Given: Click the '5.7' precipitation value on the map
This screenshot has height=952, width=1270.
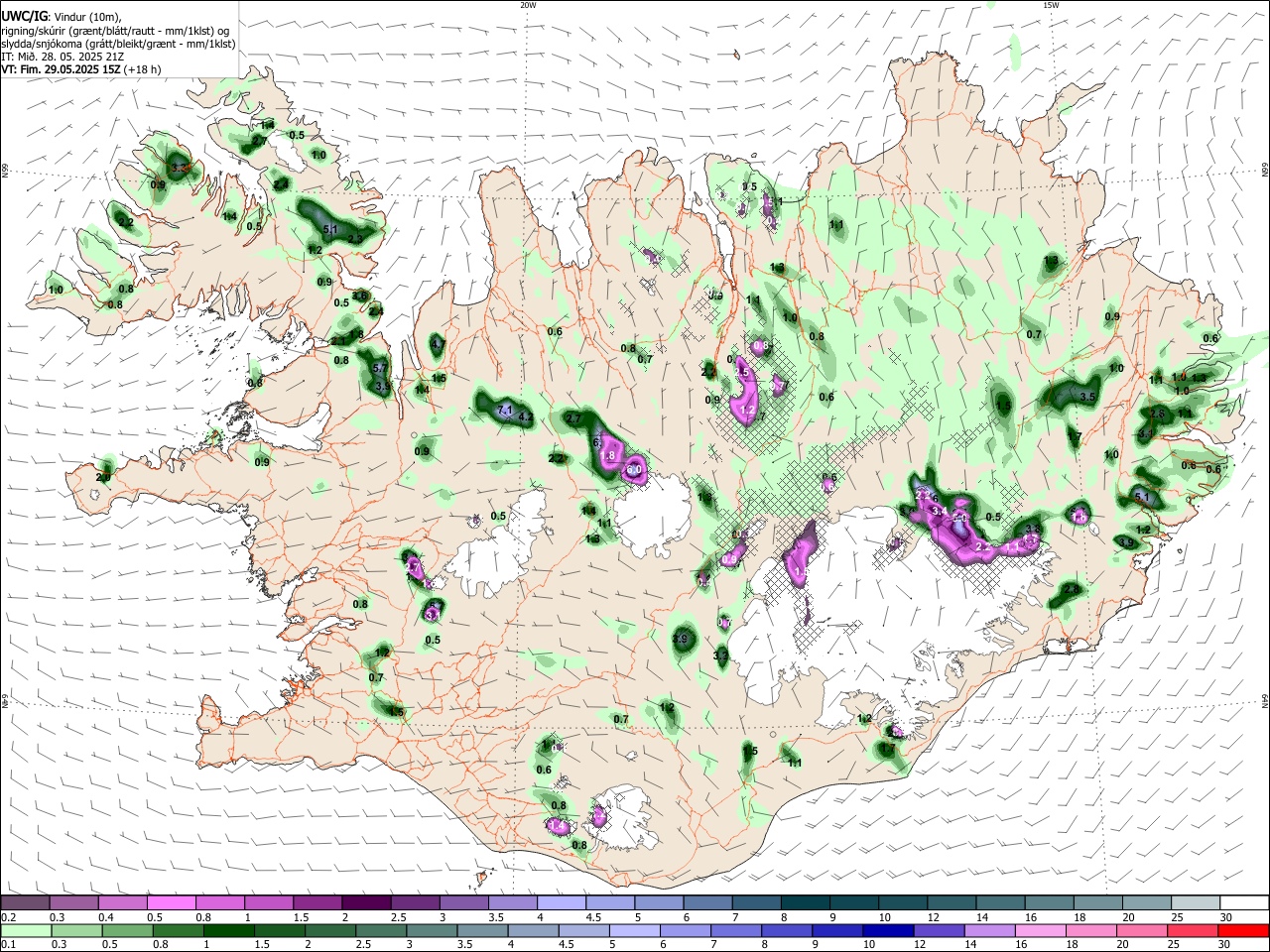Looking at the screenshot, I should [x=380, y=368].
